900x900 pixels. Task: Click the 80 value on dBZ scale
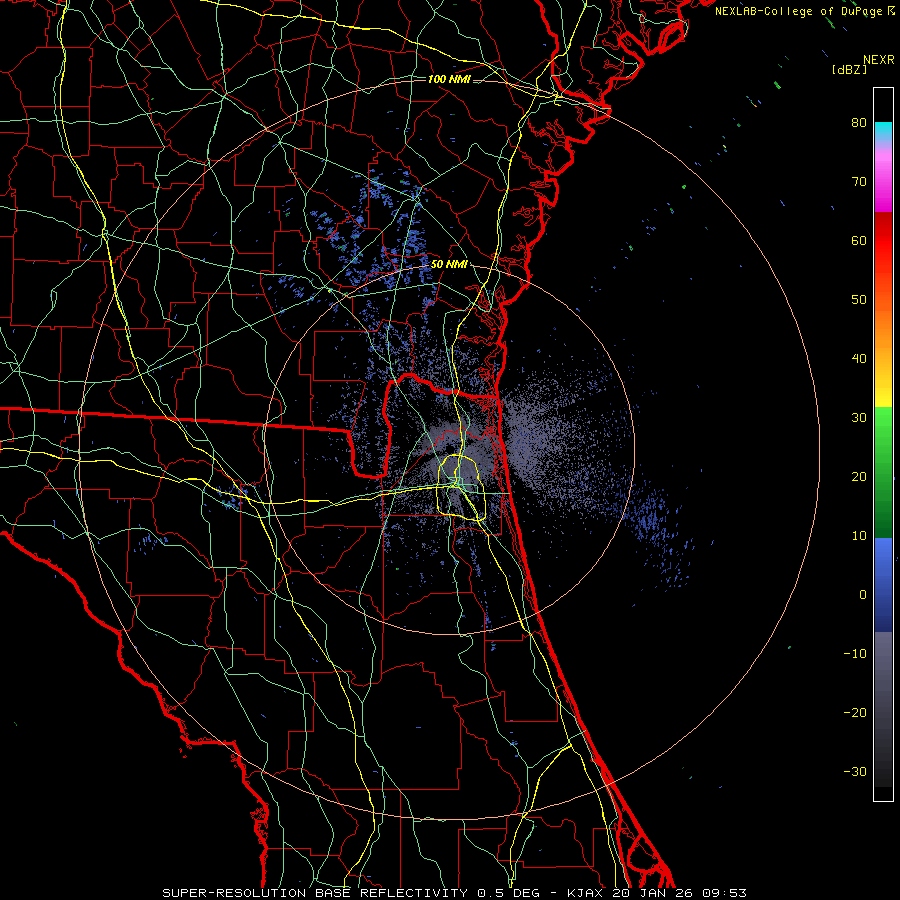(x=859, y=123)
